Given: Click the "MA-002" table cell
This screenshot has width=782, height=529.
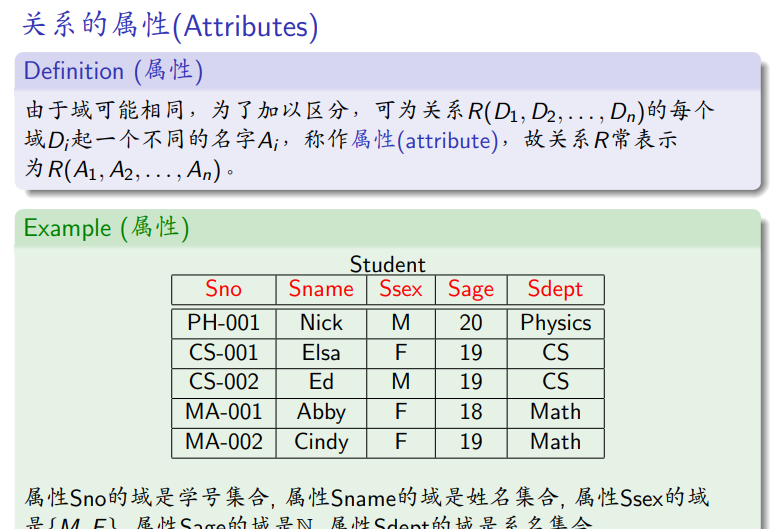Looking at the screenshot, I should coord(223,442).
